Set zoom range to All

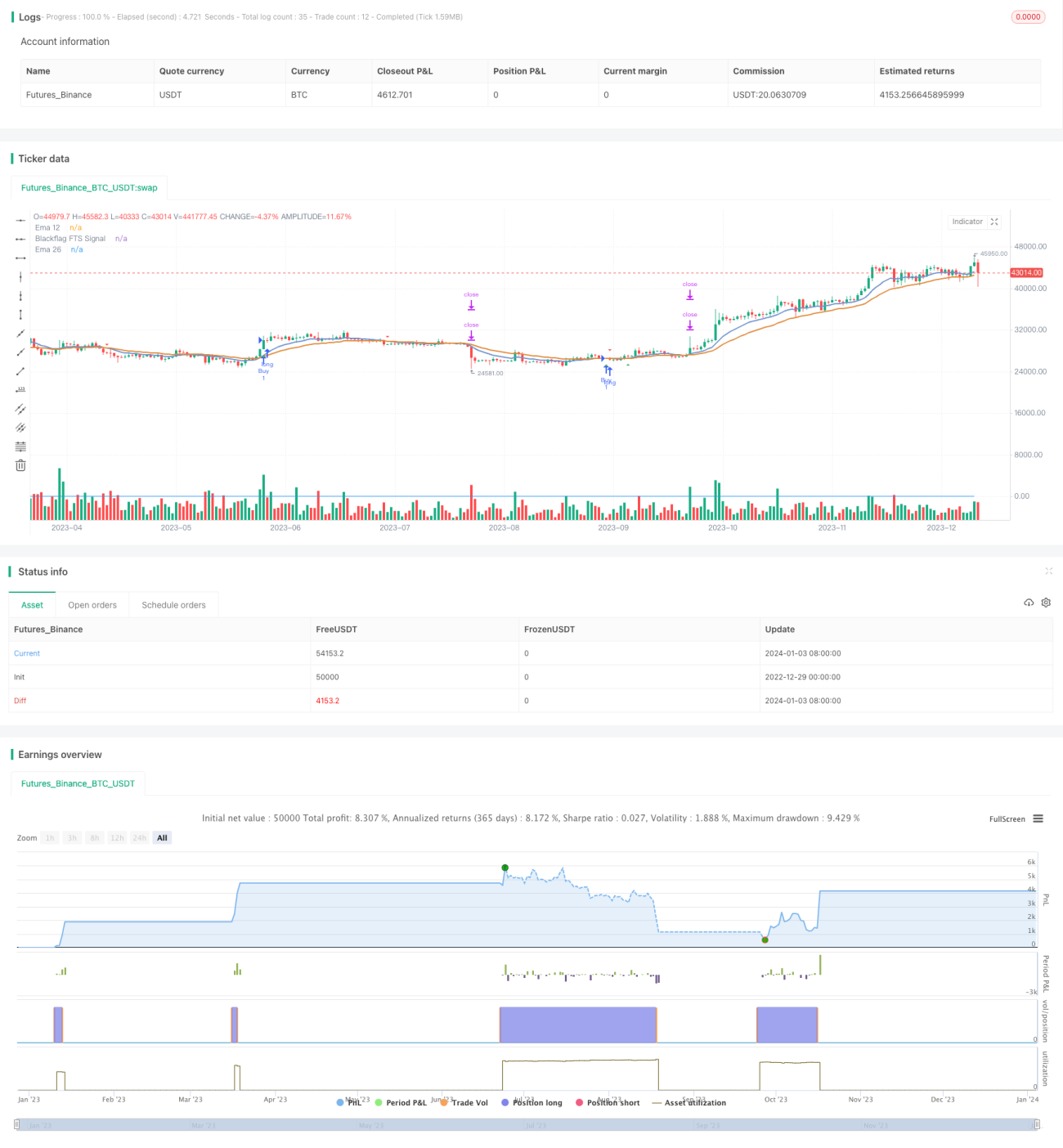pyautogui.click(x=162, y=837)
